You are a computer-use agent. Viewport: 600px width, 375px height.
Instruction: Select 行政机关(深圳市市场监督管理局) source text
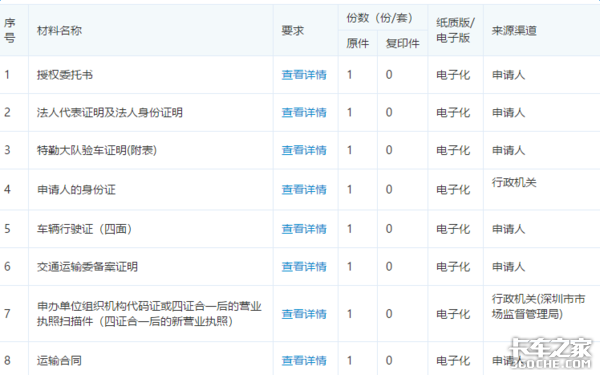(x=538, y=307)
